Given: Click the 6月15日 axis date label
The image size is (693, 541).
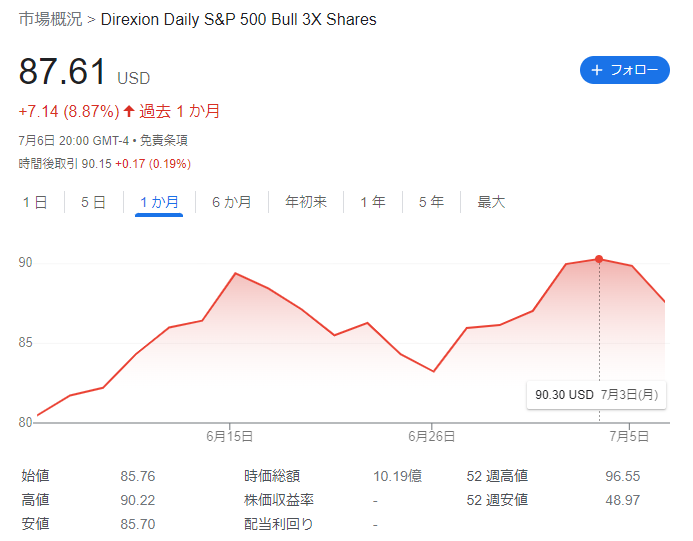Looking at the screenshot, I should [229, 437].
